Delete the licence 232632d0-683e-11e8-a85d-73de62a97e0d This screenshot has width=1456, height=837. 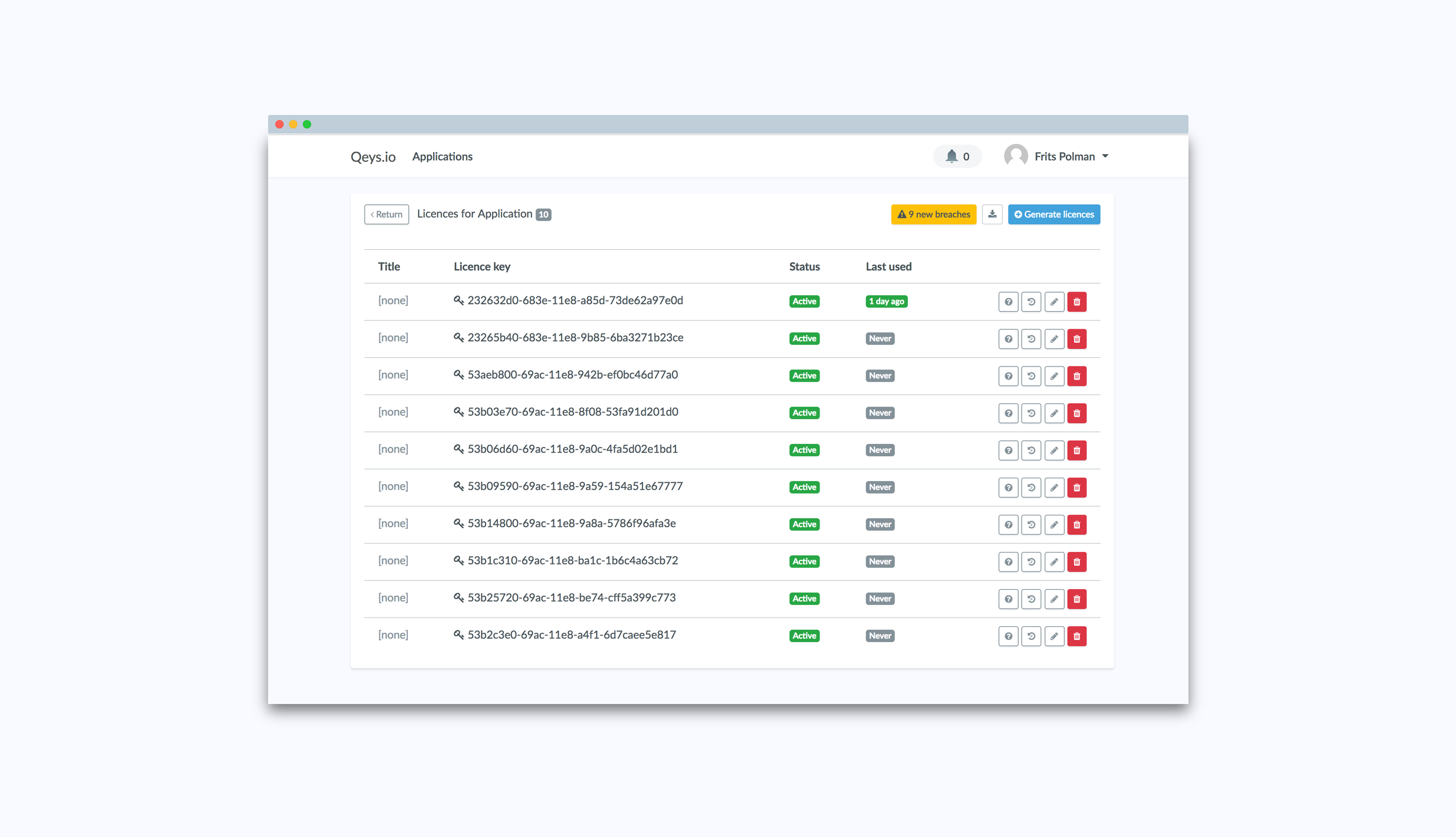pyautogui.click(x=1076, y=302)
